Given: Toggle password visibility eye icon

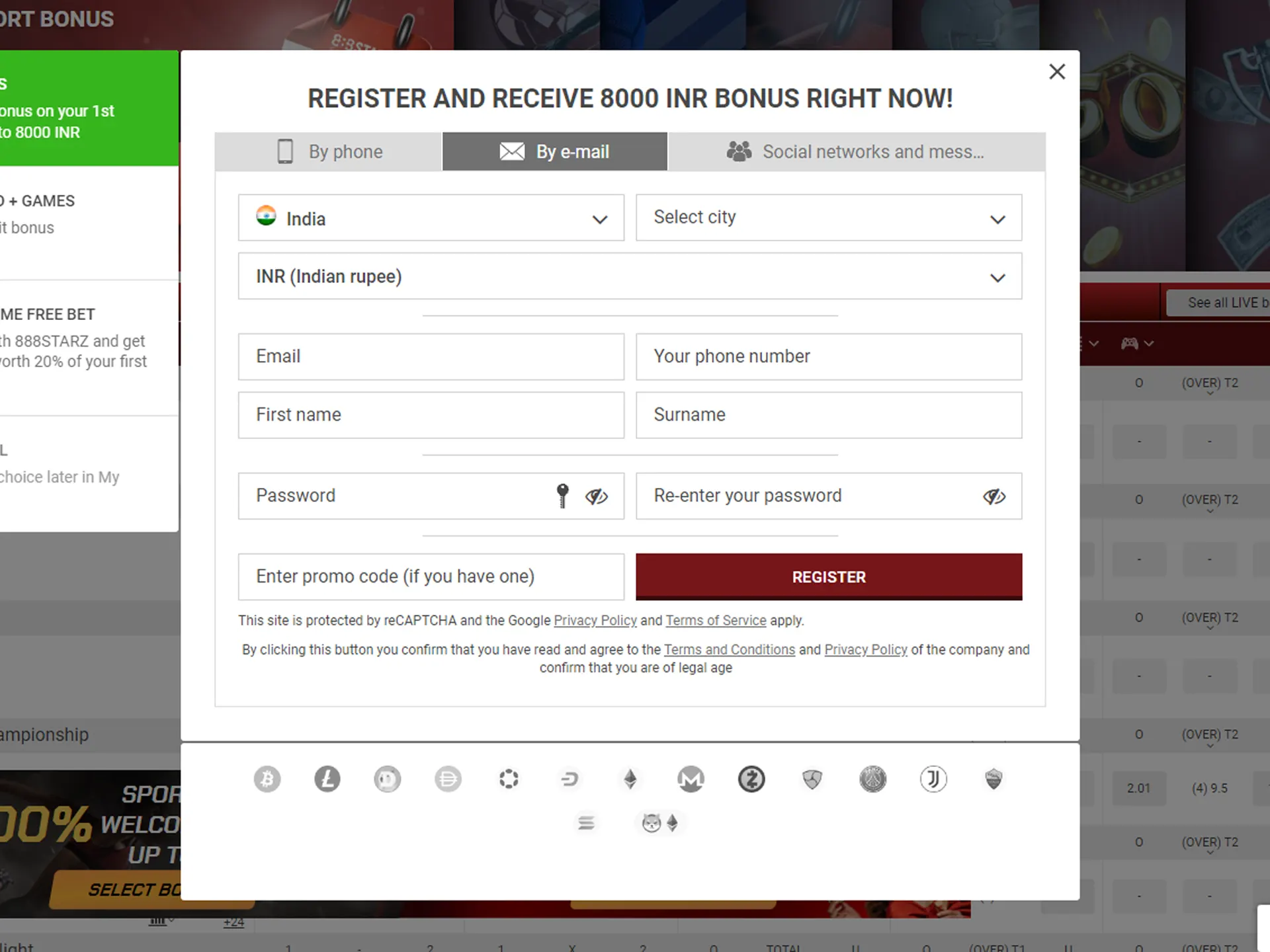Looking at the screenshot, I should [x=596, y=496].
